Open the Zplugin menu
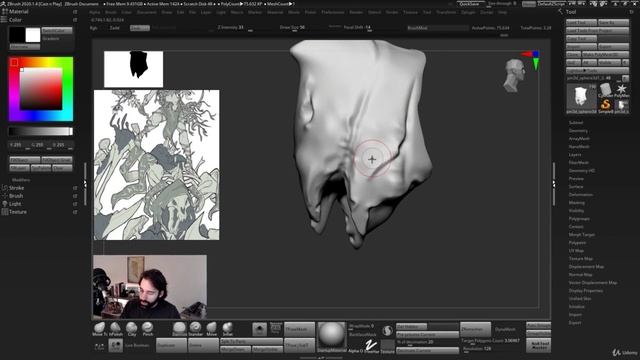The width and height of the screenshot is (640, 360). tap(468, 12)
